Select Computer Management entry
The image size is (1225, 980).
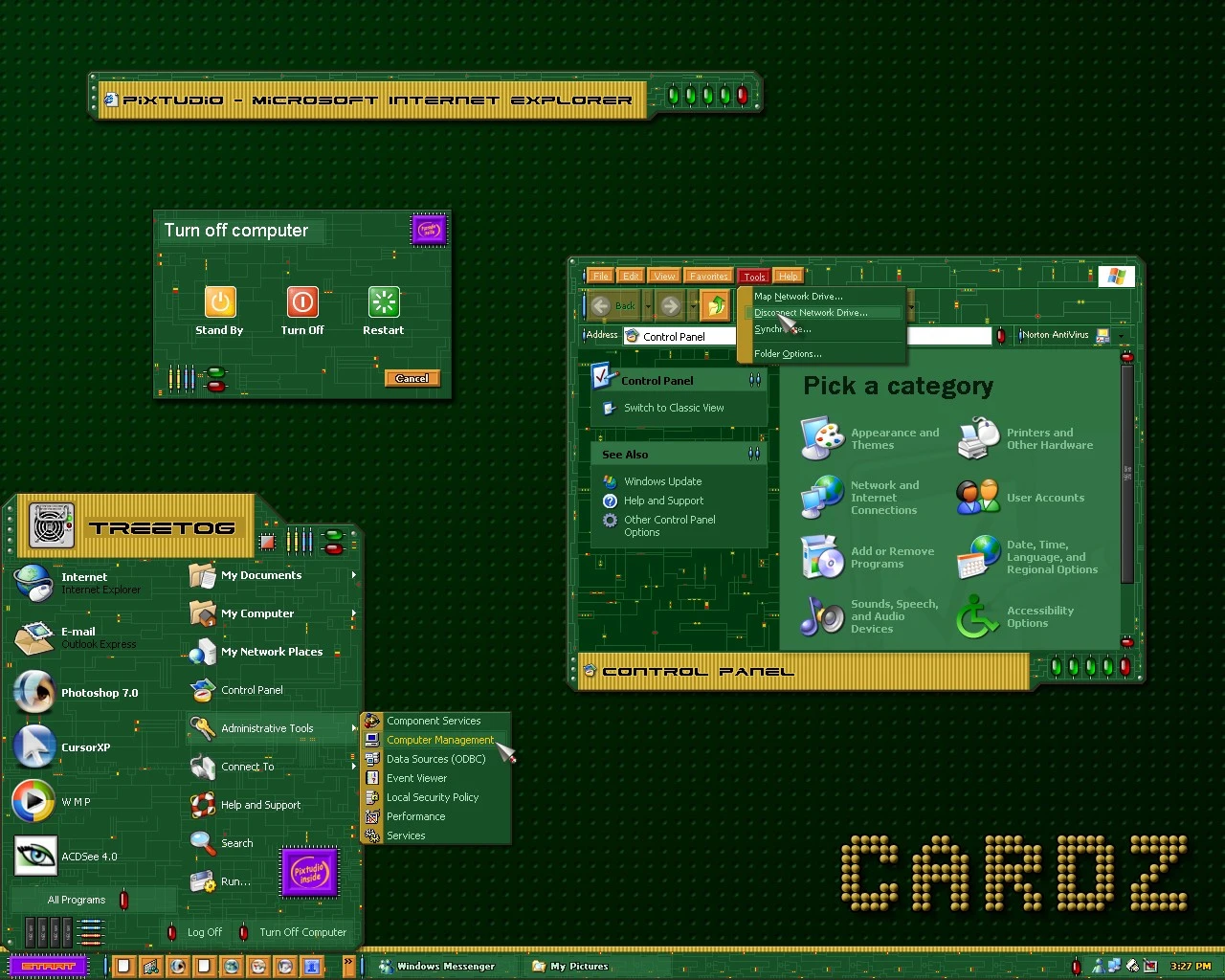(436, 740)
